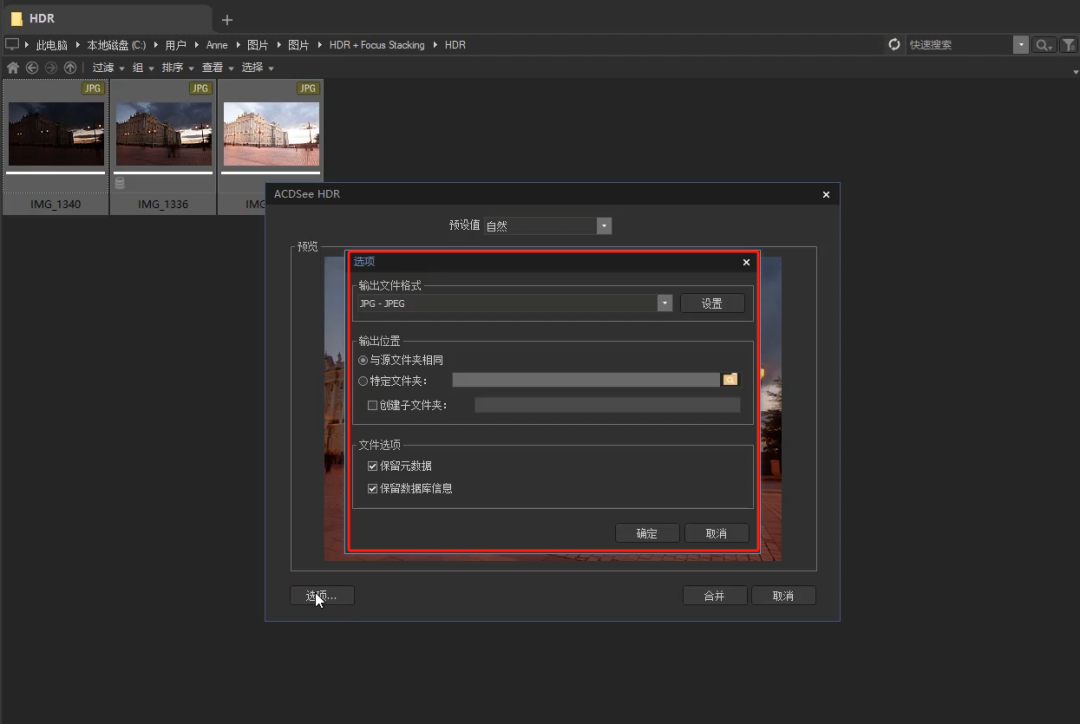The width and height of the screenshot is (1080, 724).
Task: Expand the arrow after Anne in path
Action: 238,45
